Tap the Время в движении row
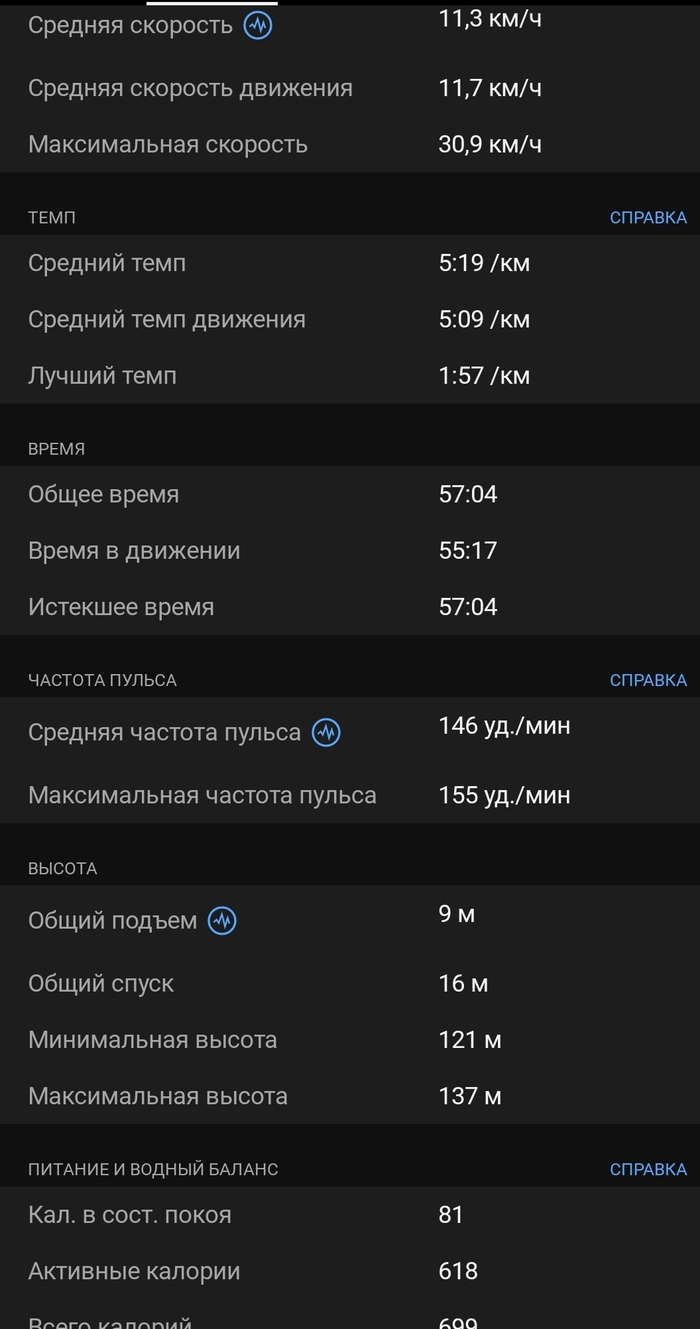Image resolution: width=700 pixels, height=1329 pixels. click(x=350, y=551)
